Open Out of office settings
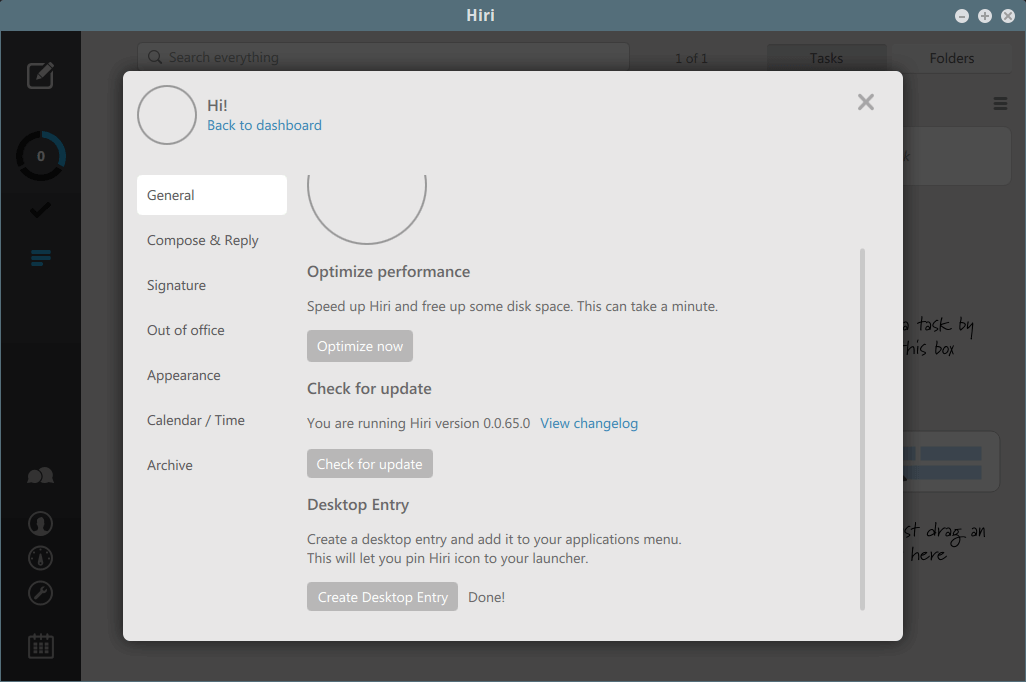 186,331
